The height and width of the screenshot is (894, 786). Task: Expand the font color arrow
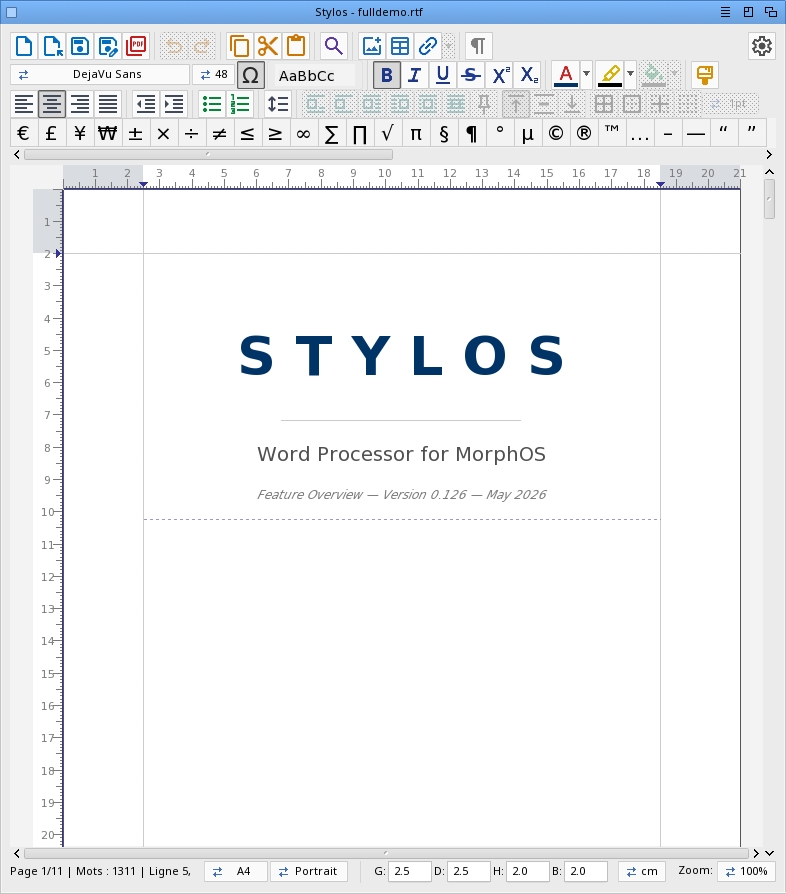tap(586, 74)
